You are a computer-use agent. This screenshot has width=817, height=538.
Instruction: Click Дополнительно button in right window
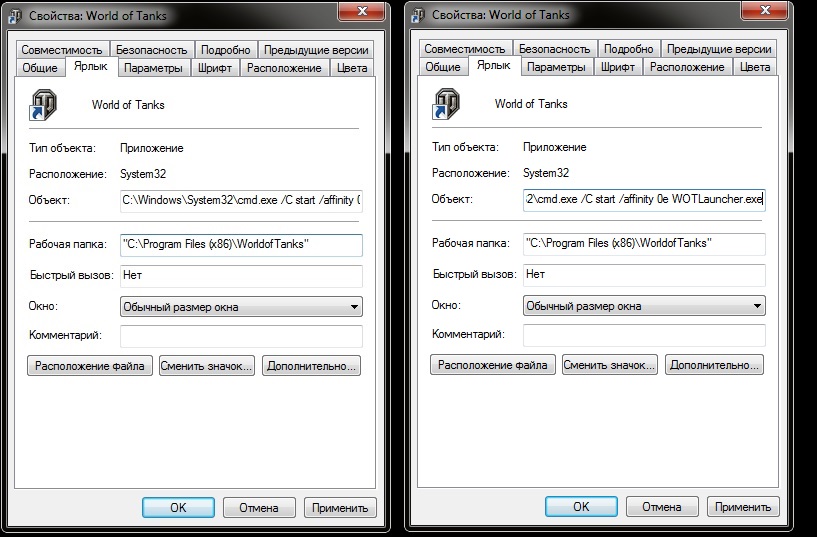tap(714, 365)
